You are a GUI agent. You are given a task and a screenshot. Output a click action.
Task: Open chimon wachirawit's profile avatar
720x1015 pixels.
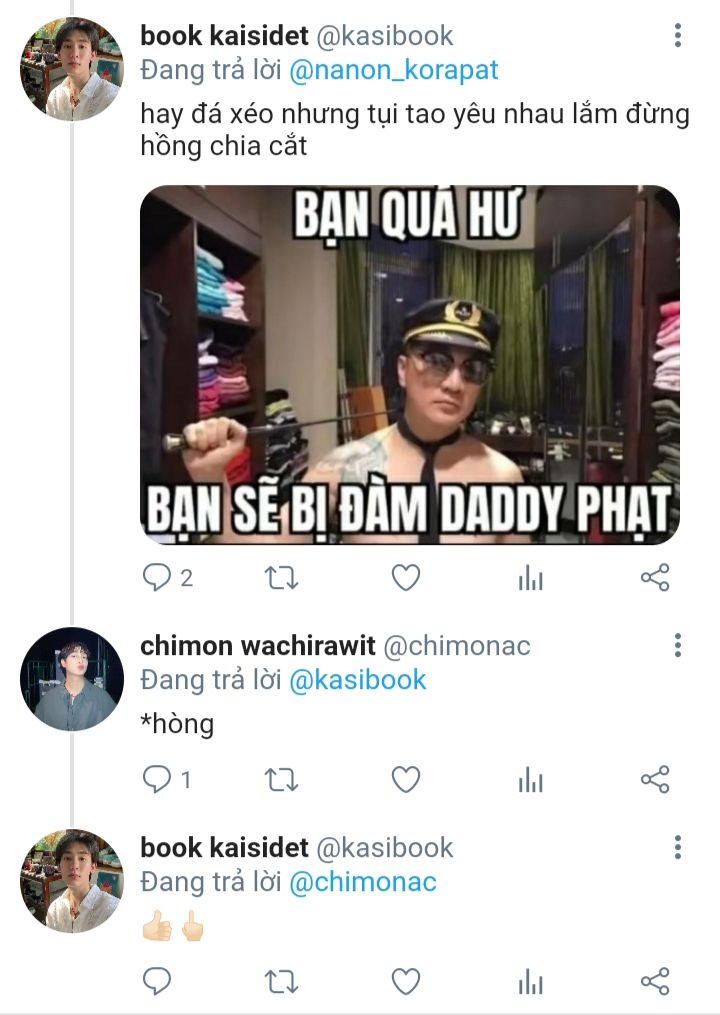click(72, 679)
